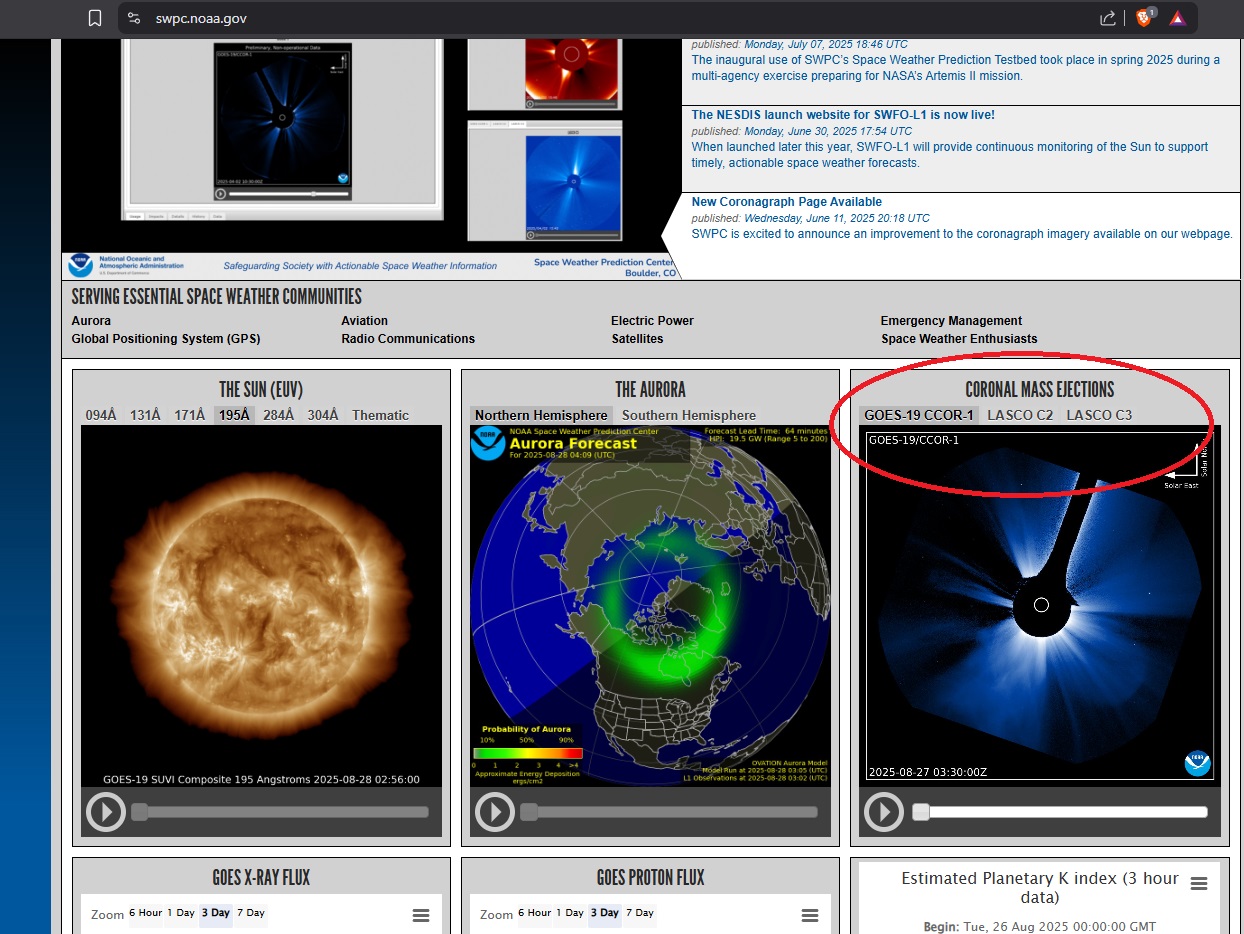The height and width of the screenshot is (934, 1244).
Task: Click THE AURORA panel title
Action: click(650, 390)
